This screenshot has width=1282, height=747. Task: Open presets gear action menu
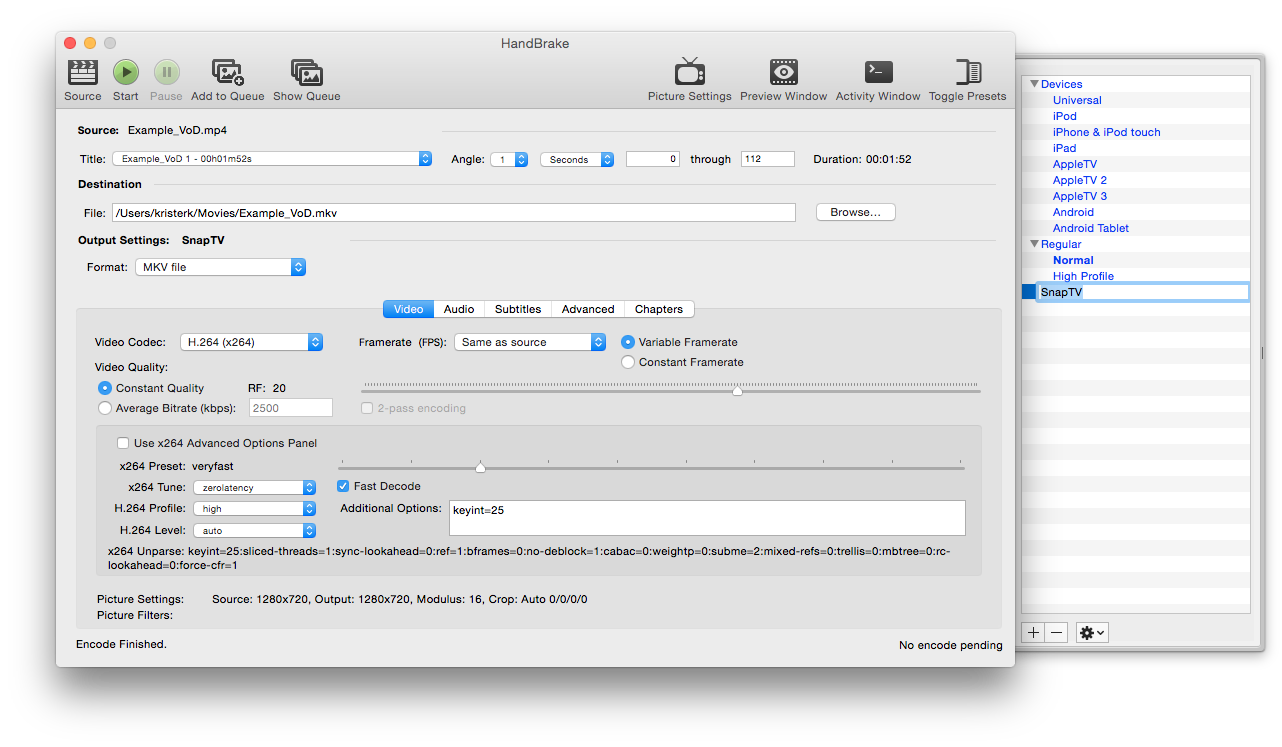[x=1091, y=633]
